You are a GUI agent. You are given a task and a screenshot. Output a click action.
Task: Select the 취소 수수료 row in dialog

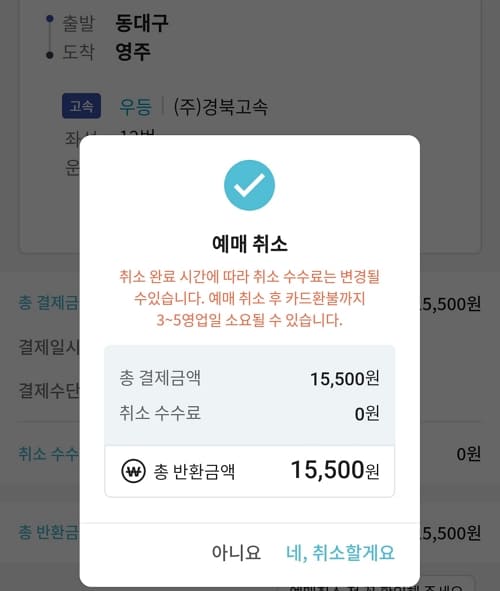pyautogui.click(x=249, y=413)
